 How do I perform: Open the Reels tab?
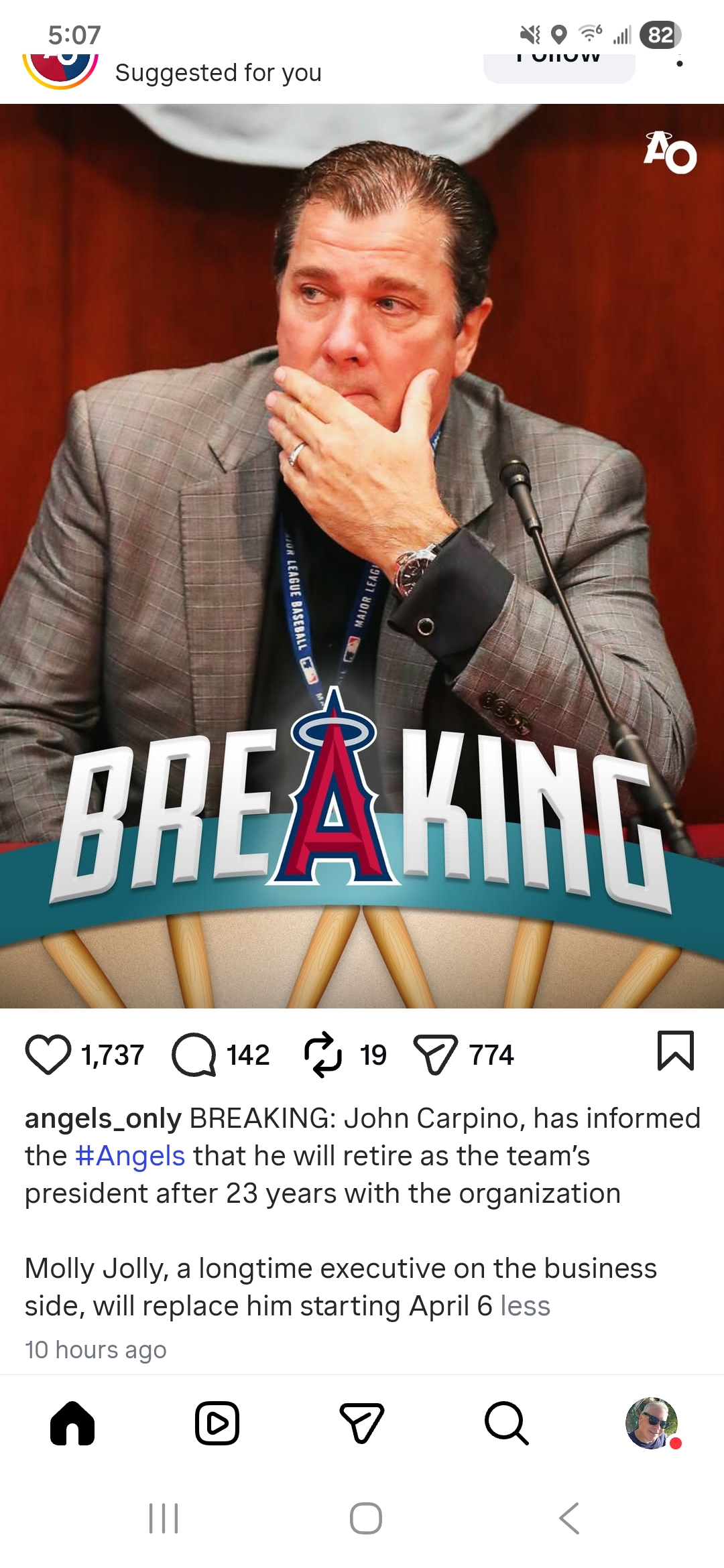coord(217,1423)
